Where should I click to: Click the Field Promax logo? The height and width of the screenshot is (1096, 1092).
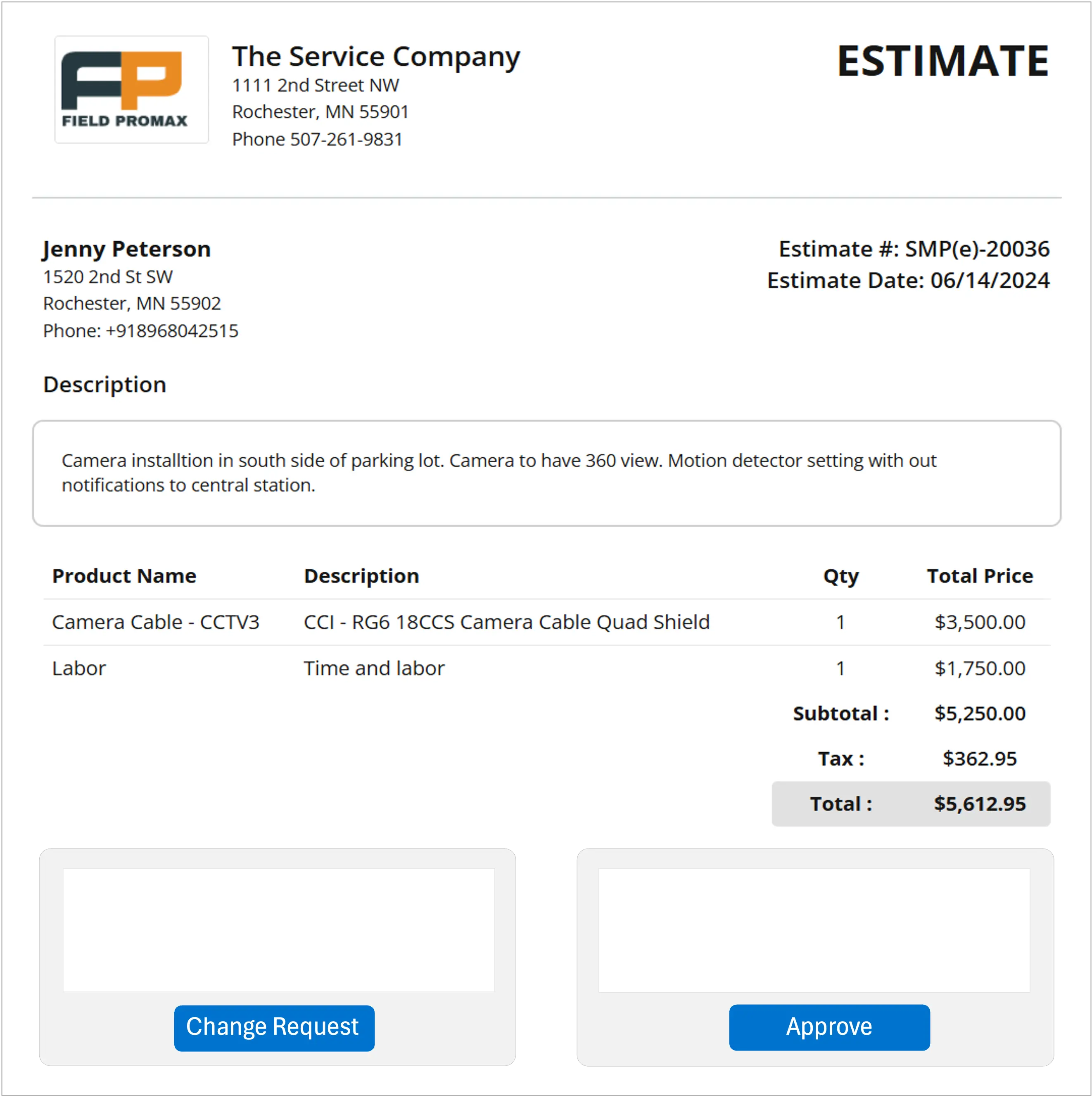point(131,90)
